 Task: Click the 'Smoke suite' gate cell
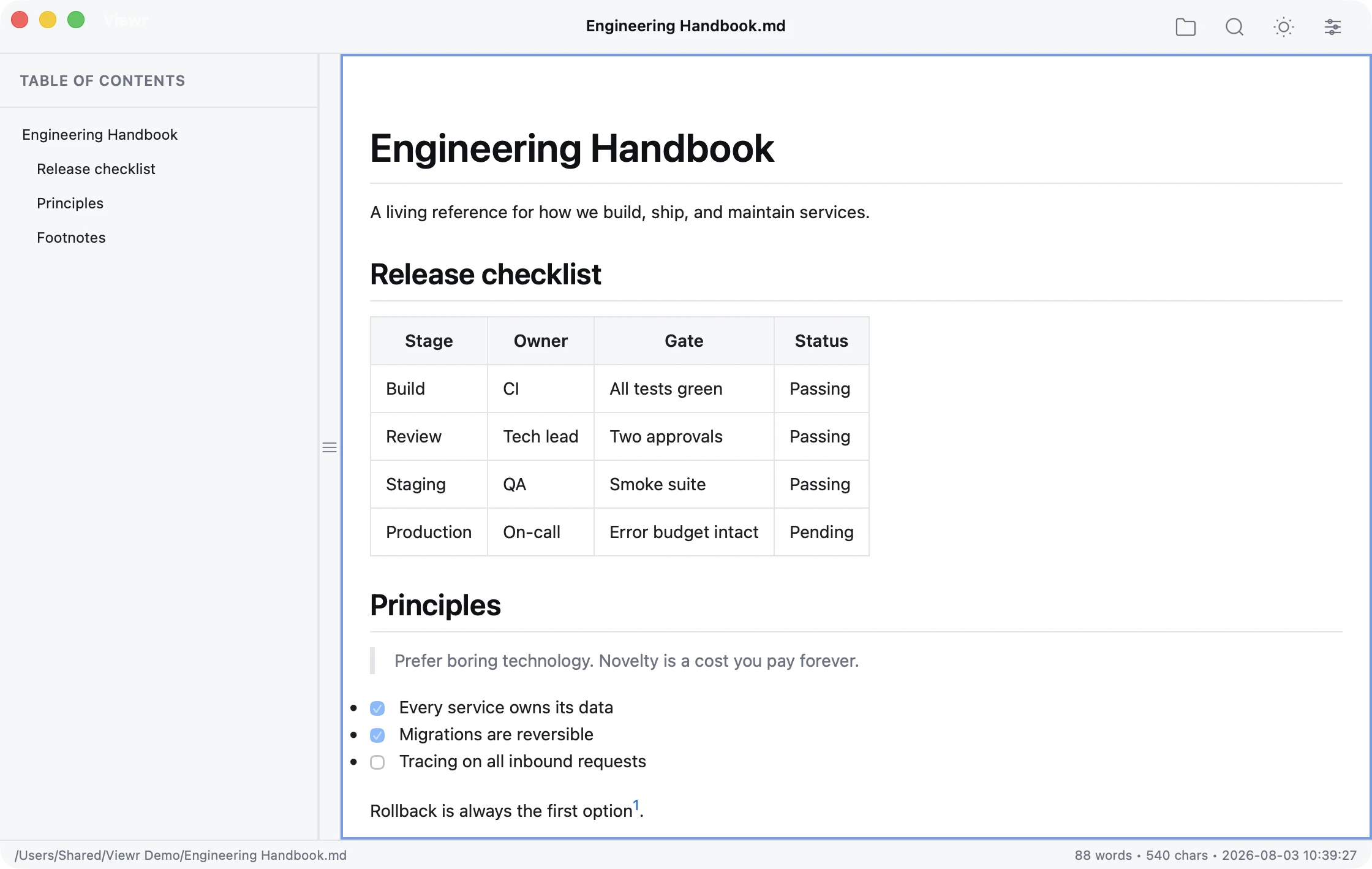point(684,484)
